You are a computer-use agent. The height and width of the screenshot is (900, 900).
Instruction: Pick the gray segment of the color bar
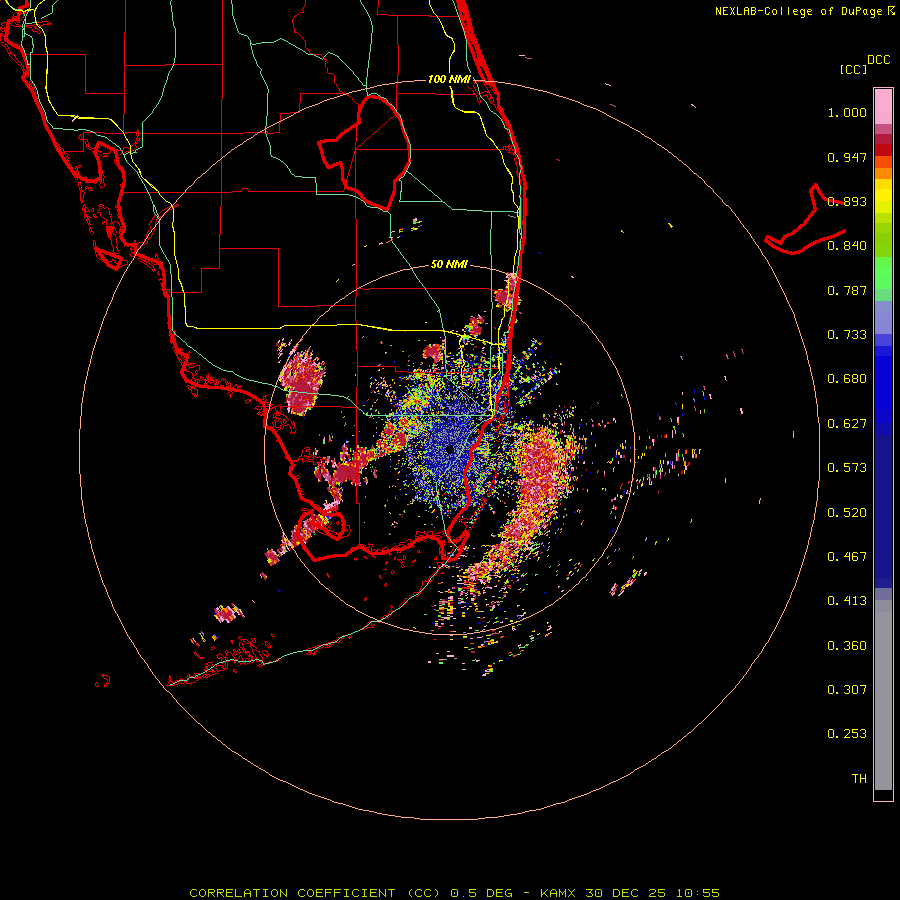(883, 695)
